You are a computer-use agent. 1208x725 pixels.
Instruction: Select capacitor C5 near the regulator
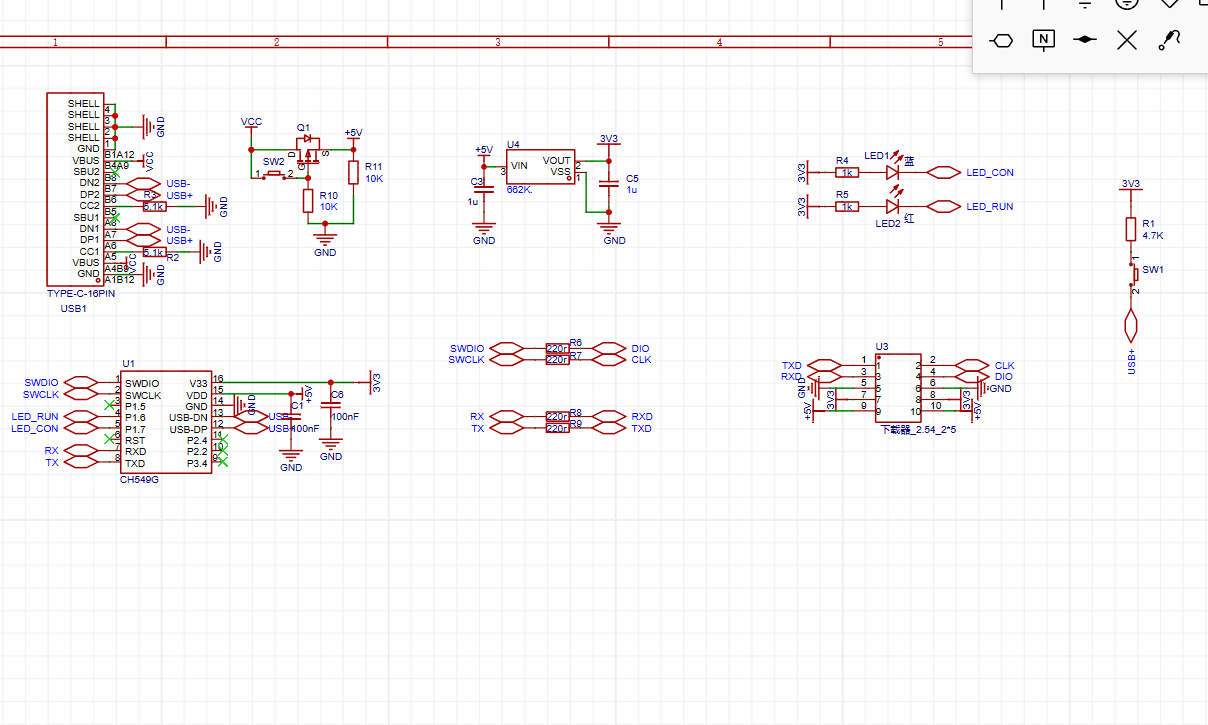(x=608, y=184)
